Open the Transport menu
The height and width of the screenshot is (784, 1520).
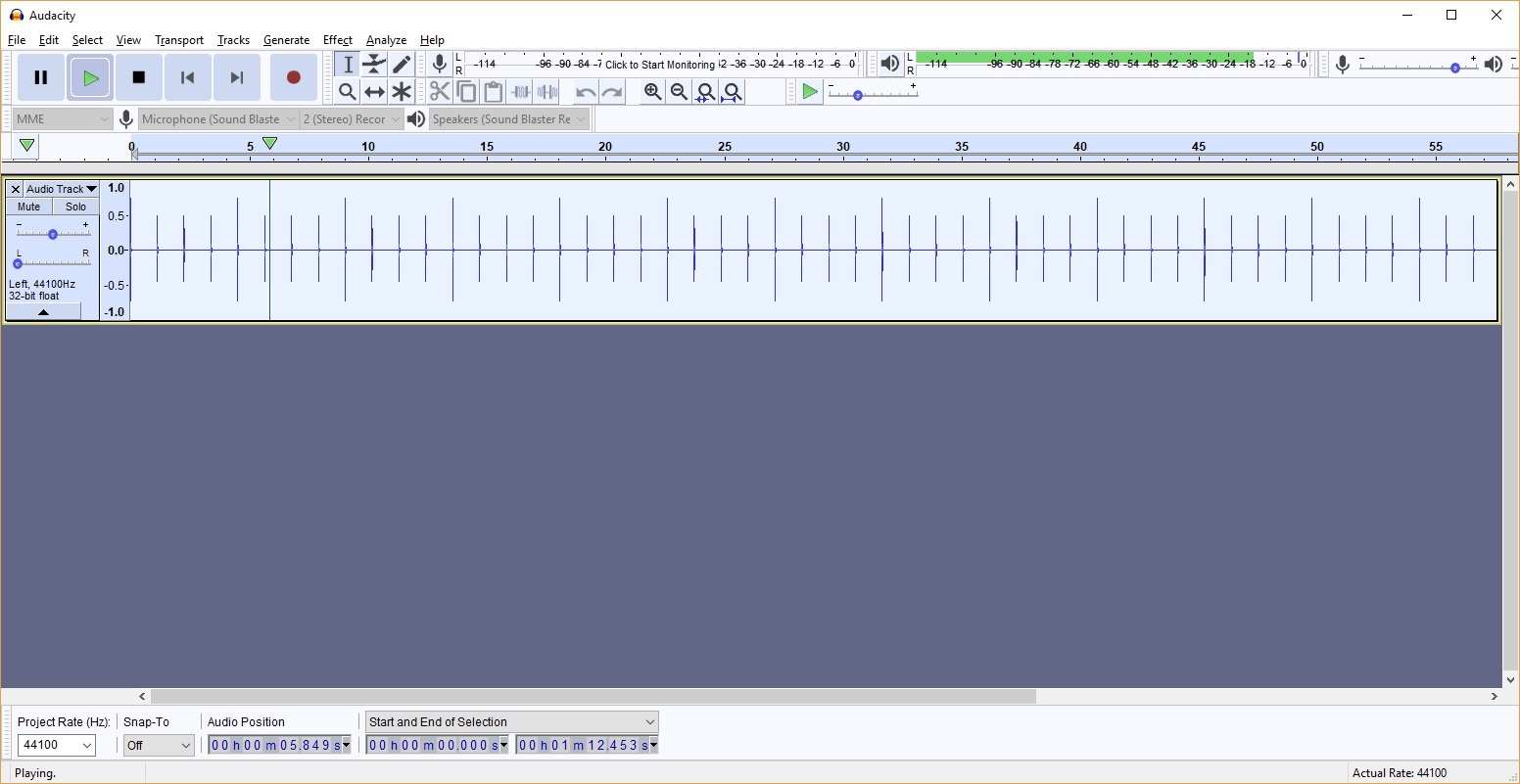coord(179,40)
